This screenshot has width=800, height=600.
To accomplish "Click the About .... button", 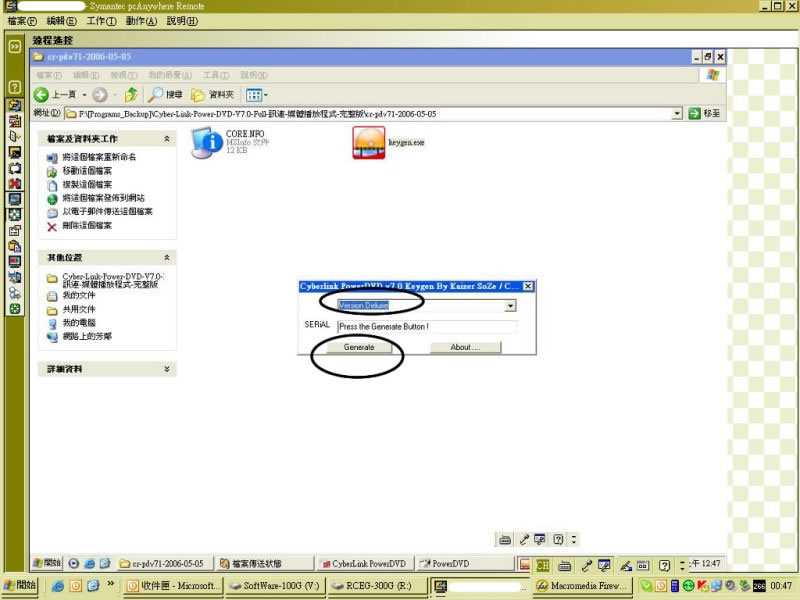I will click(x=465, y=347).
